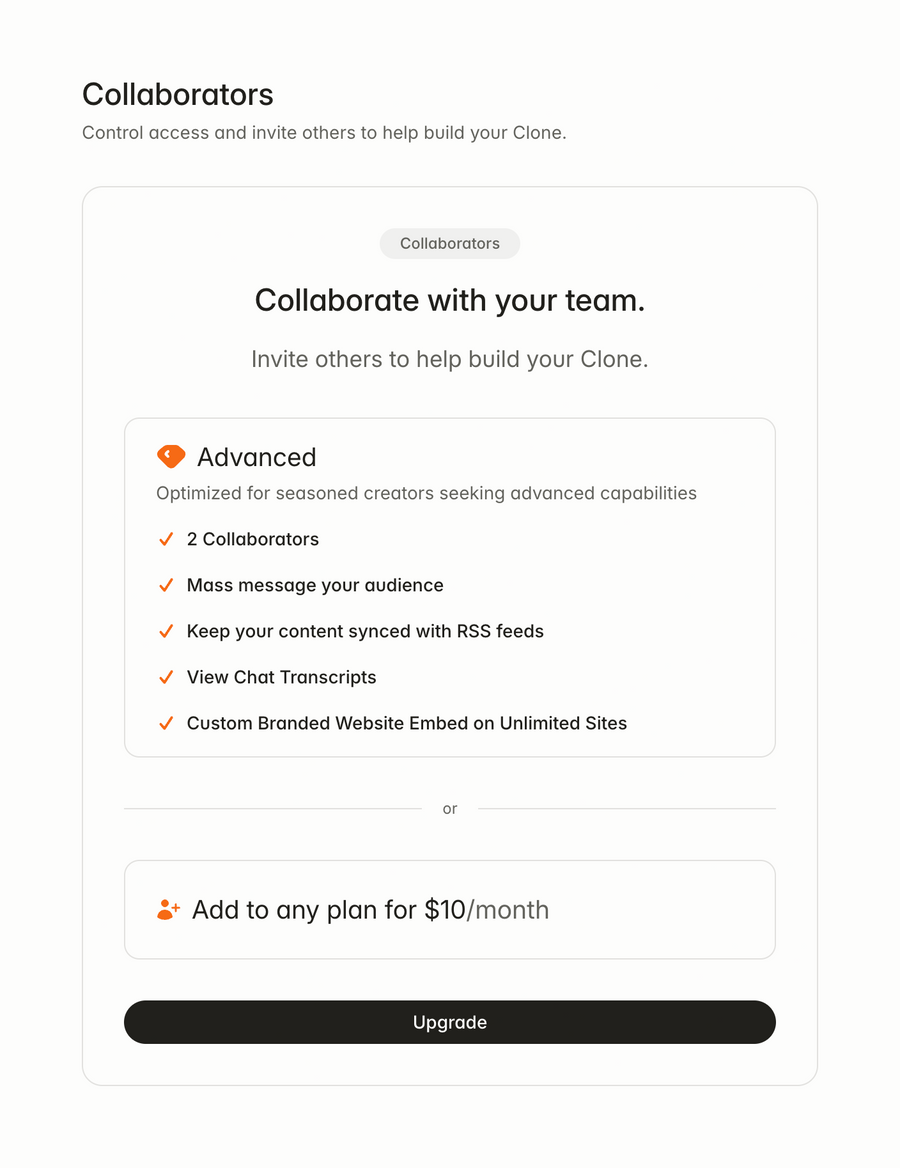This screenshot has height=1168, width=900.
Task: Click the orange tag icon beside Advanced
Action: 170,456
